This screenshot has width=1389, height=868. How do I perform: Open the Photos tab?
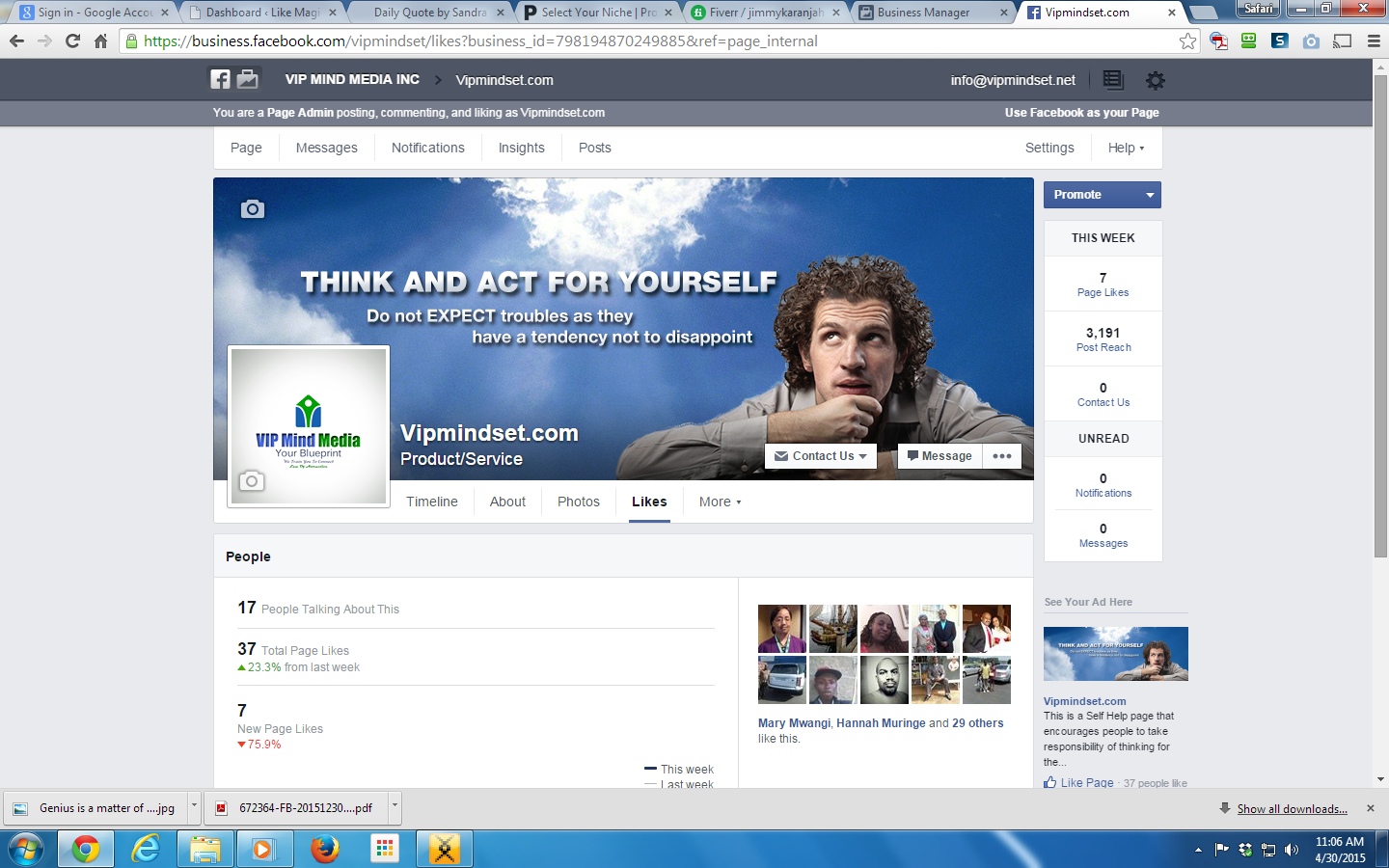pyautogui.click(x=579, y=502)
